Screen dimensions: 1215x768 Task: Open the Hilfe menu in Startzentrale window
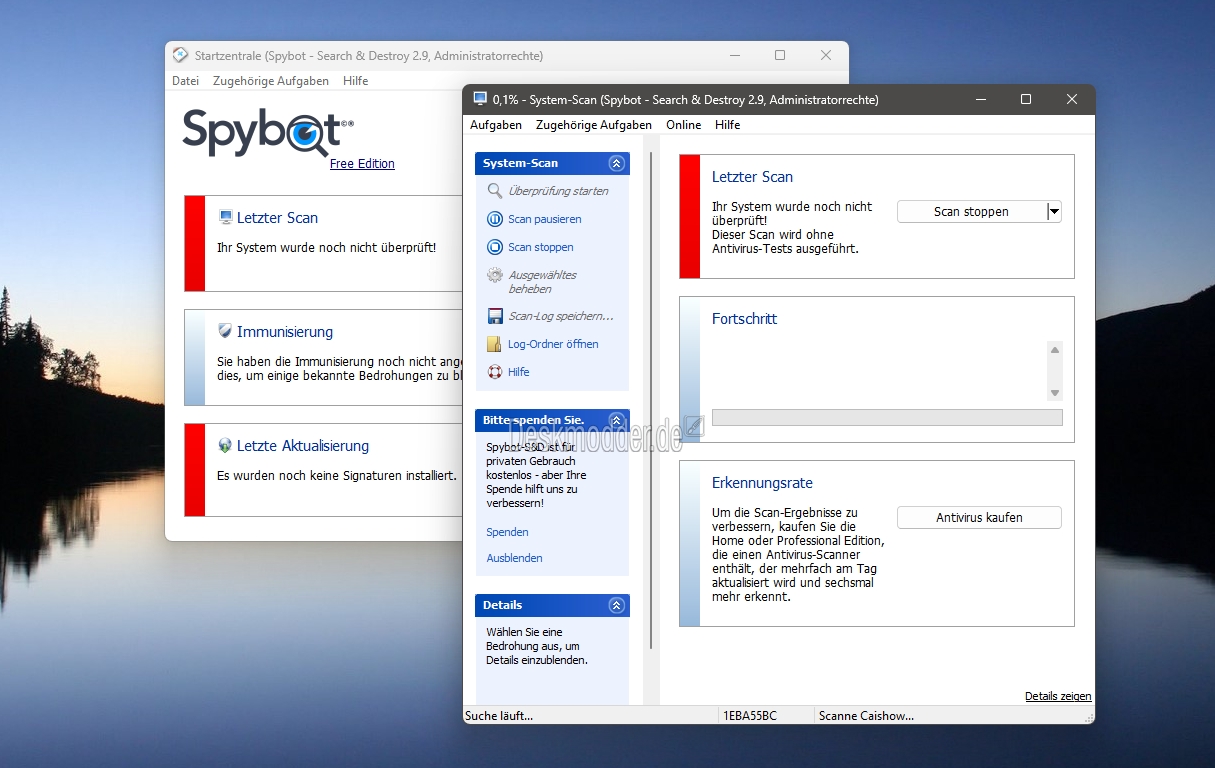point(355,81)
